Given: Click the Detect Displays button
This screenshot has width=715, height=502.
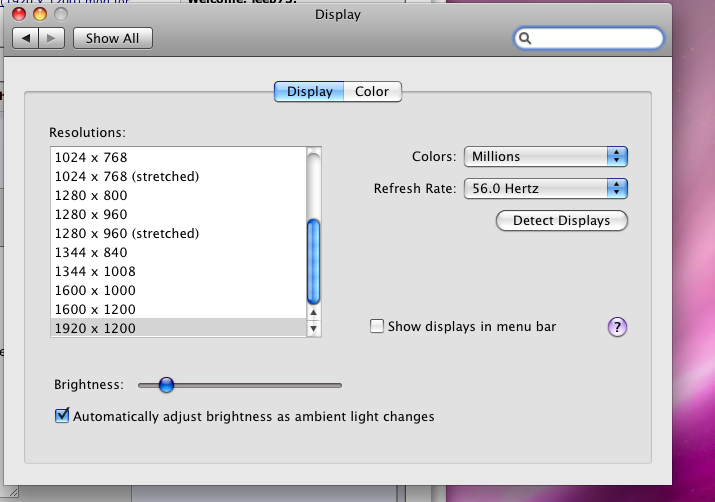Looking at the screenshot, I should [x=561, y=220].
